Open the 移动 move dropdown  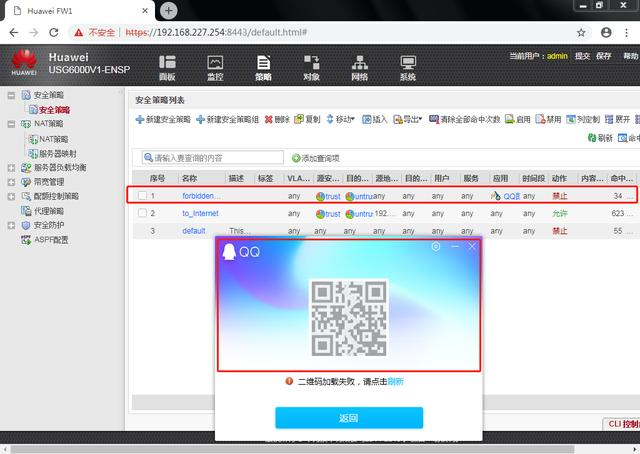point(340,119)
